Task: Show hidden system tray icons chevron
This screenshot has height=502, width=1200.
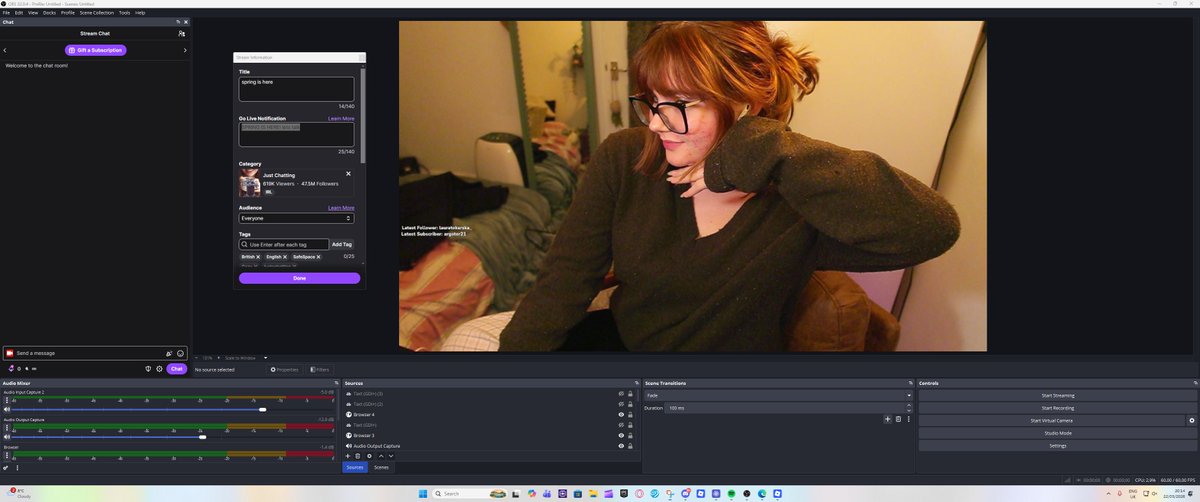Action: pos(1107,494)
